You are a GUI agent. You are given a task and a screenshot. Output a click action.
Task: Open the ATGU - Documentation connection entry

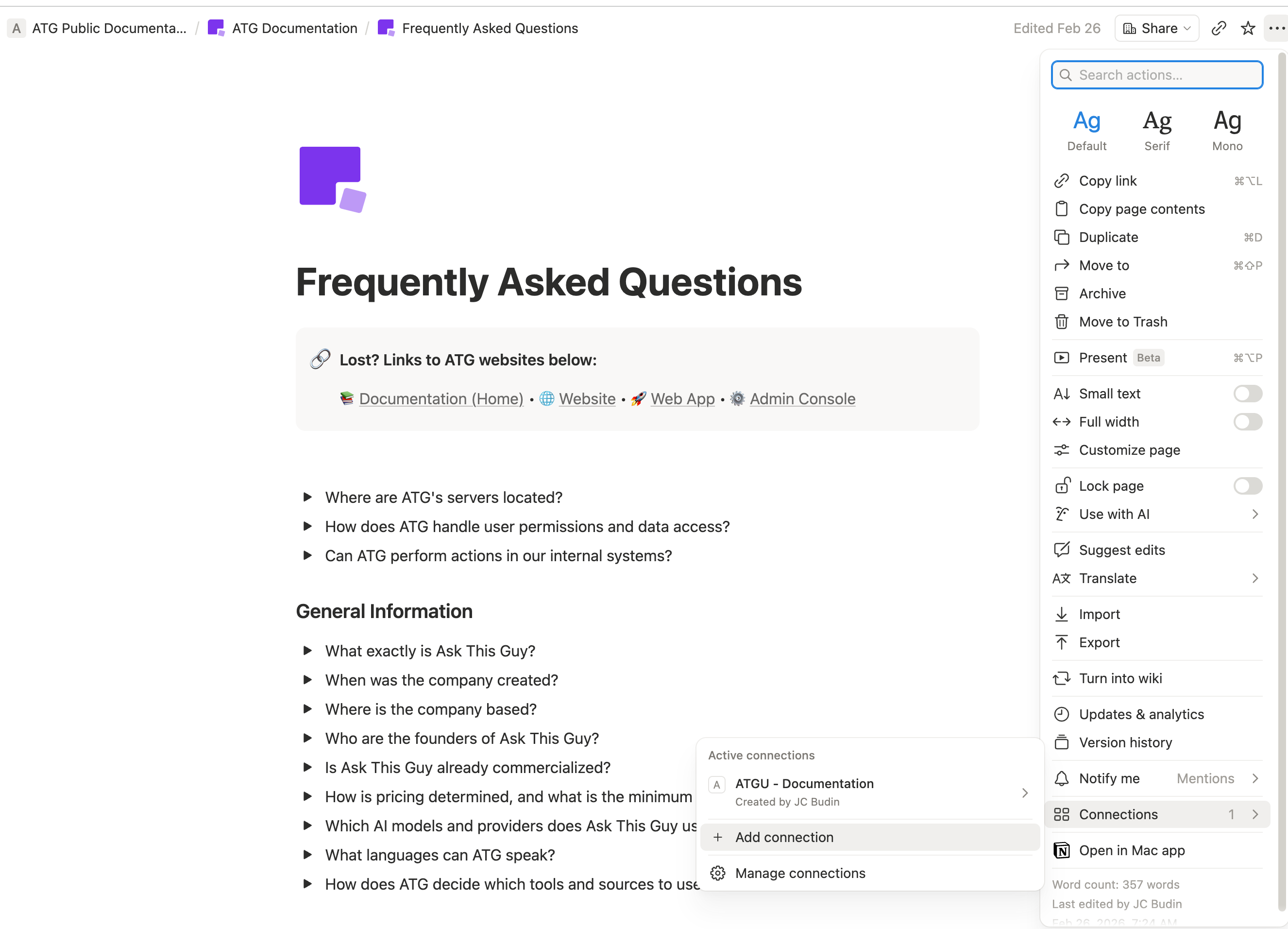(870, 792)
